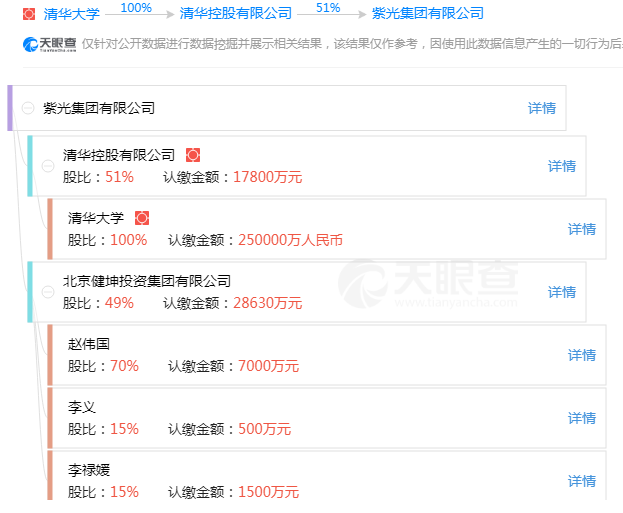The width and height of the screenshot is (623, 513).
Task: Click the 股比 15% value for 李禄媛
Action: point(124,492)
